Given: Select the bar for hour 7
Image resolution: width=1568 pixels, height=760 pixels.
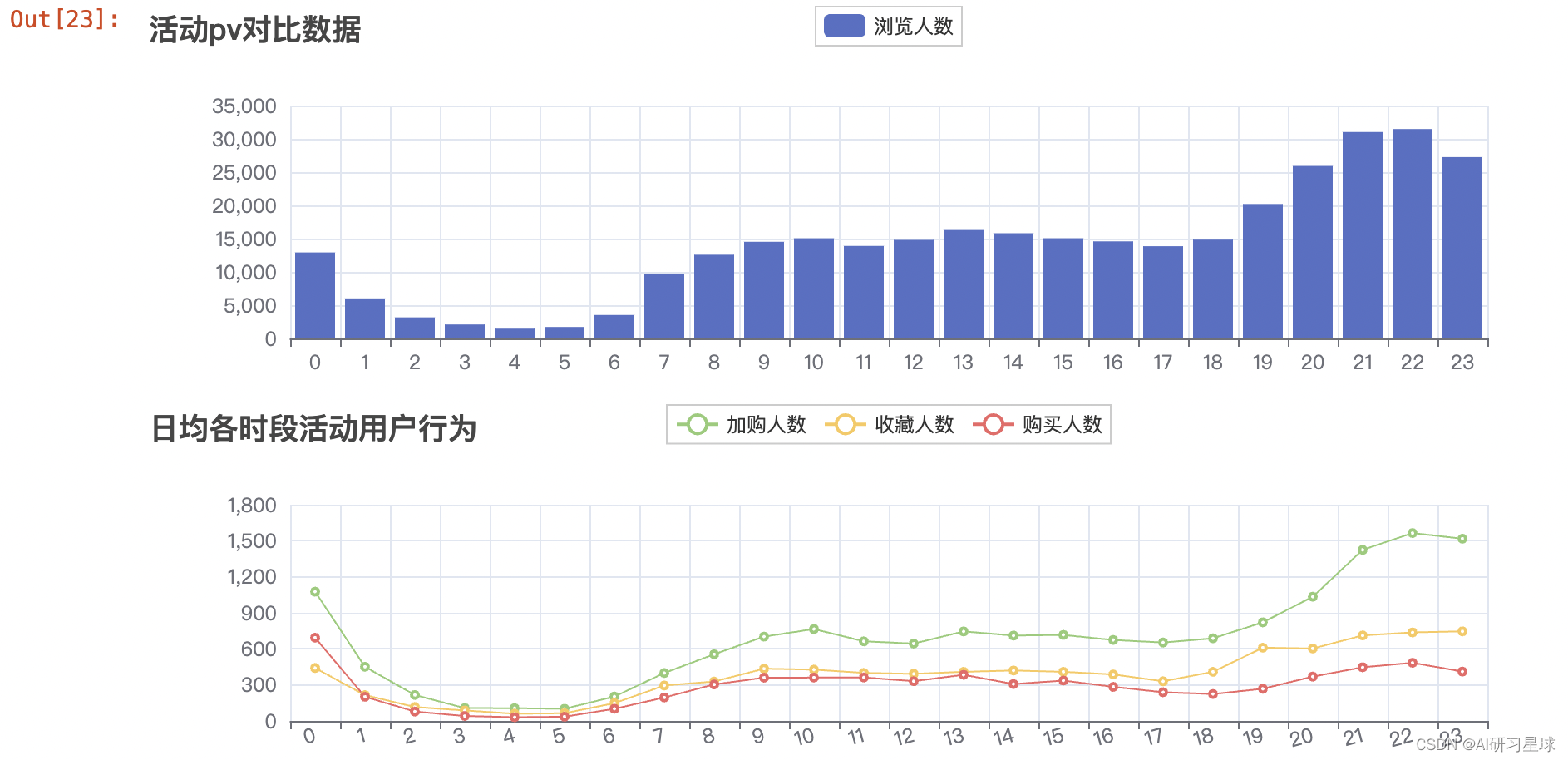Looking at the screenshot, I should tap(664, 306).
